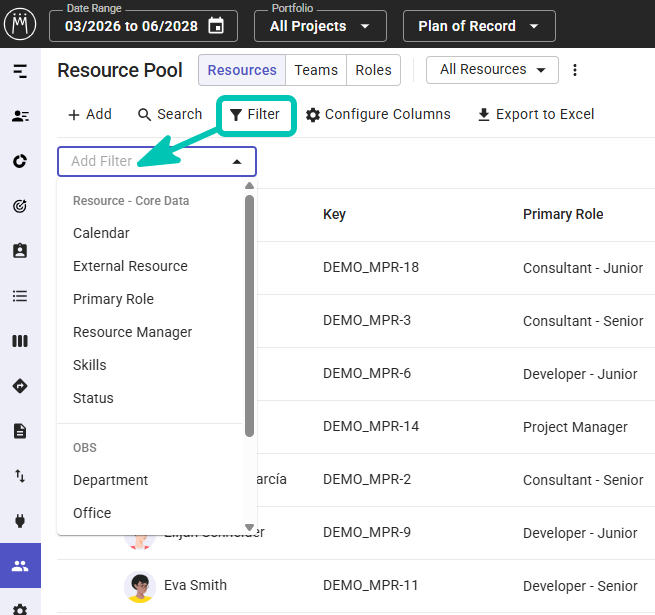Collapse the sidebar menu icon at top
Image resolution: width=655 pixels, height=615 pixels.
pos(20,71)
